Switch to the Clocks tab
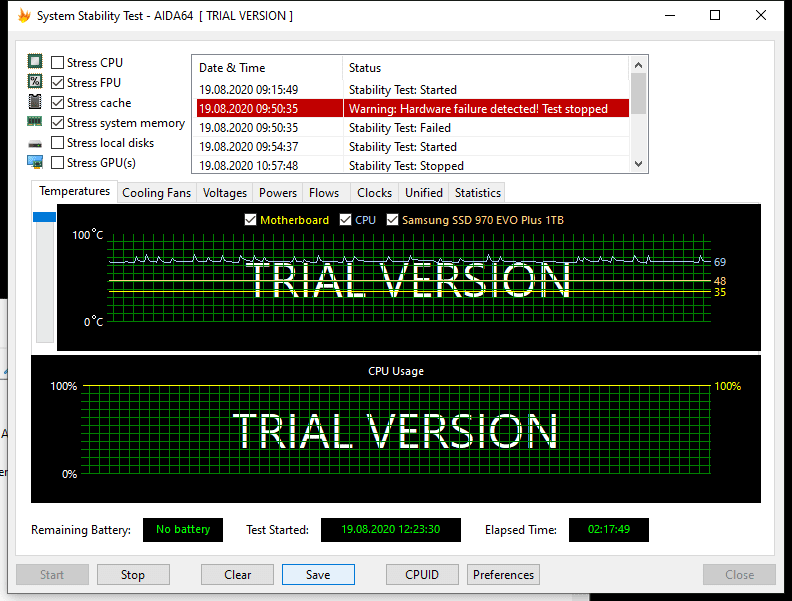792x601 pixels. click(374, 193)
